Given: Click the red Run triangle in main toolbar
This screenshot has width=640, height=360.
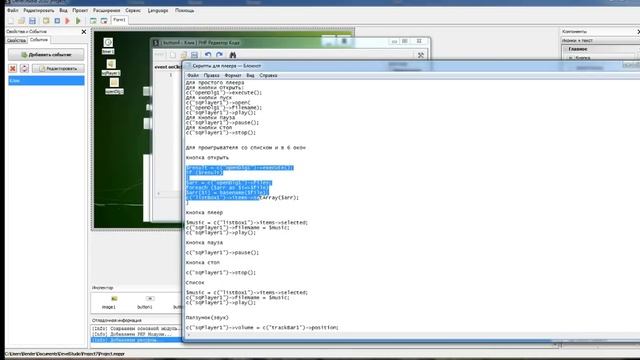Looking at the screenshot, I should [68, 20].
